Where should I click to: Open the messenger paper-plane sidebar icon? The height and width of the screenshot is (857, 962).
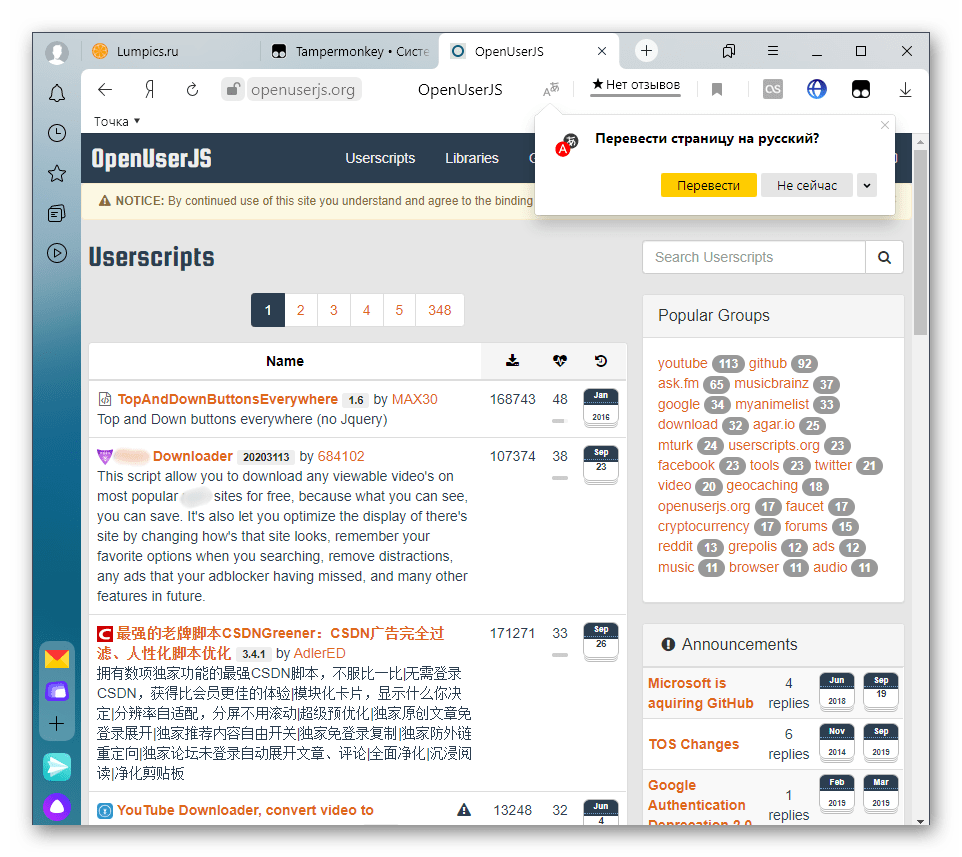point(56,767)
